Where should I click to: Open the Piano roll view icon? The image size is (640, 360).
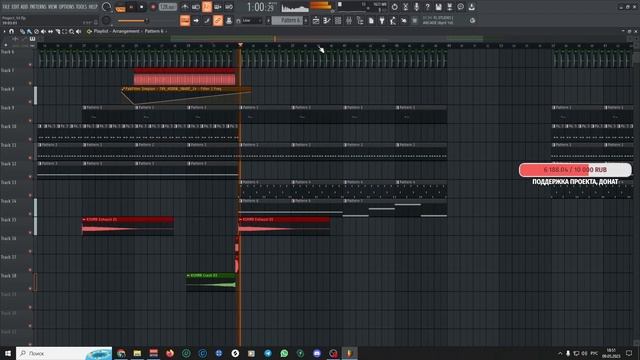click(x=327, y=20)
